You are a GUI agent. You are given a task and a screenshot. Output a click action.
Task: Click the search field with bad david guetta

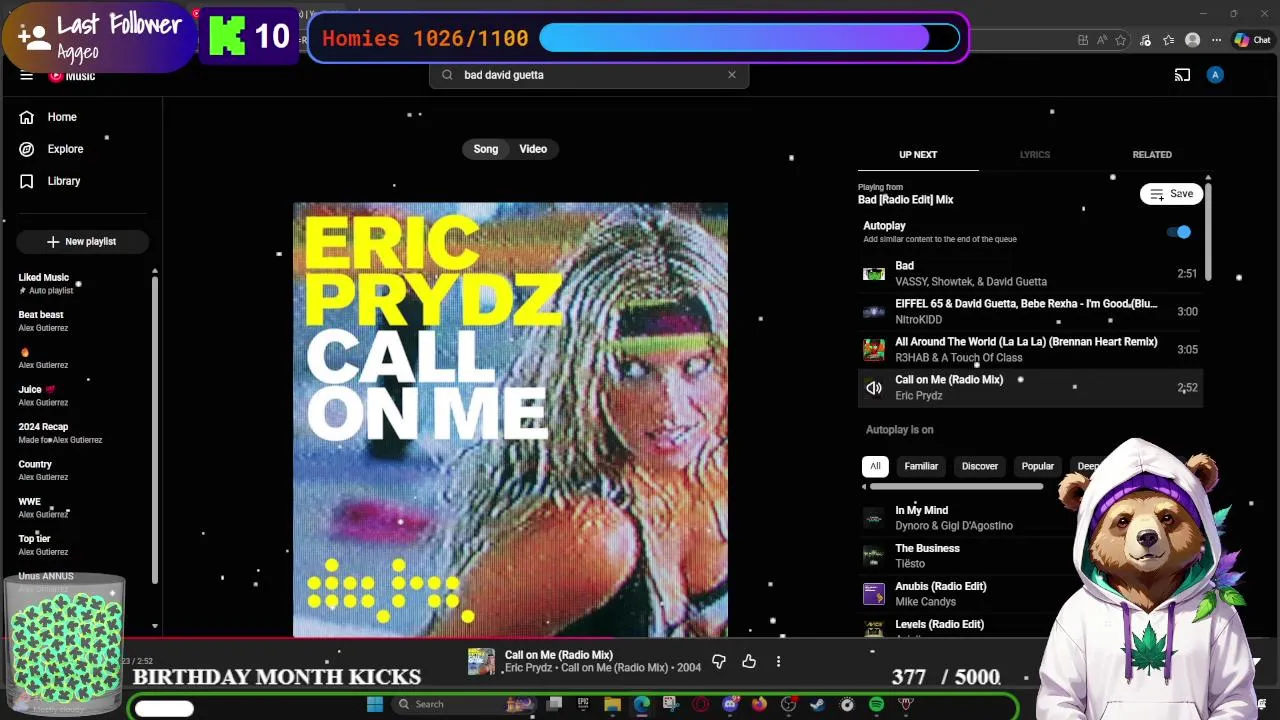[589, 75]
